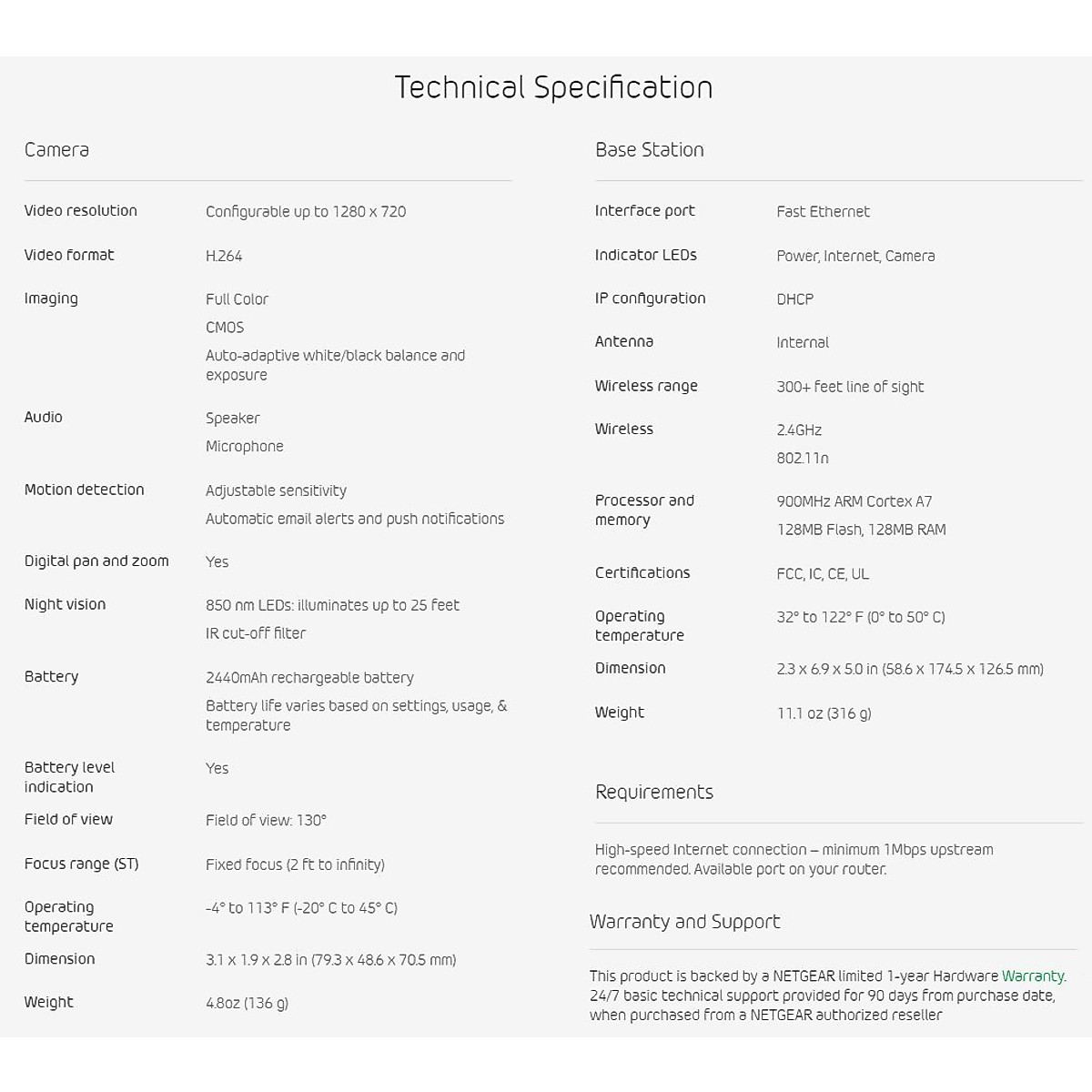This screenshot has width=1092, height=1092.
Task: Select the Indicator LEDs label
Action: [645, 255]
